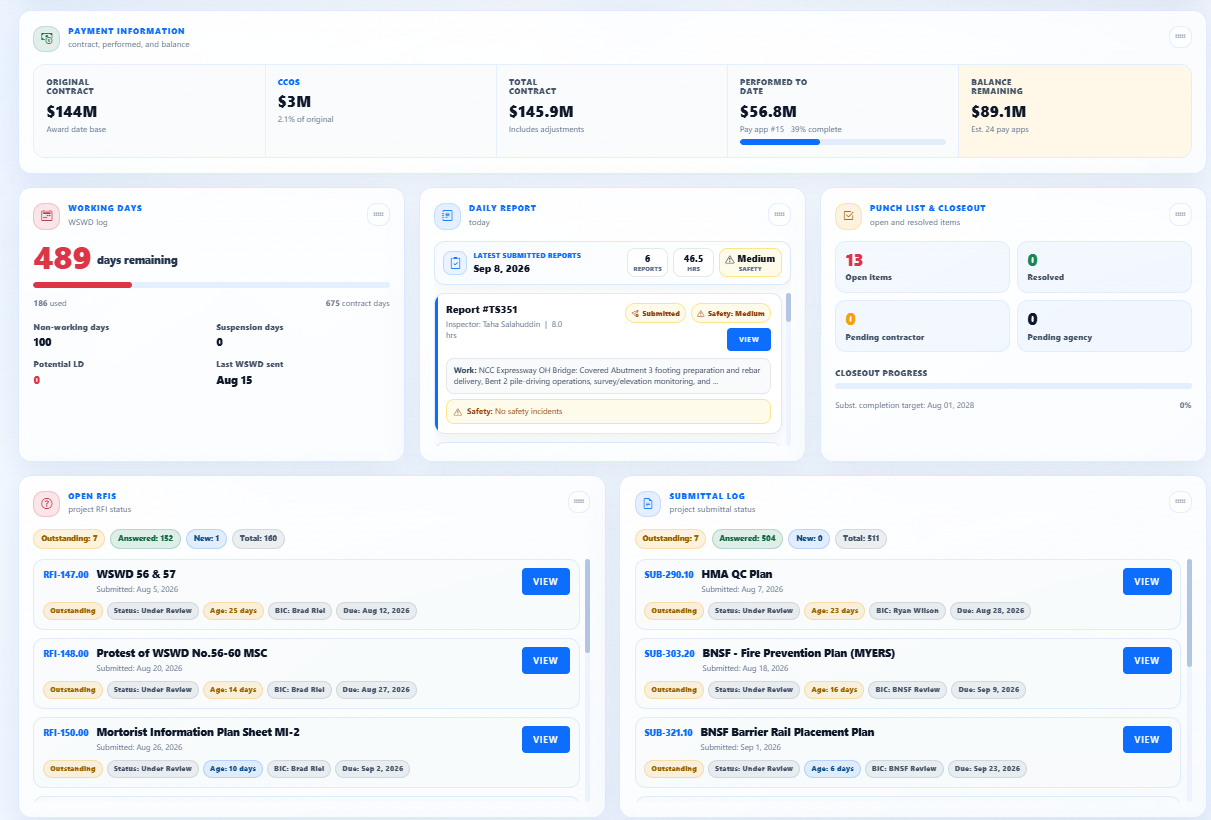1211x820 pixels.
Task: Click the Balance Remaining $89.1M tile
Action: pyautogui.click(x=1074, y=111)
